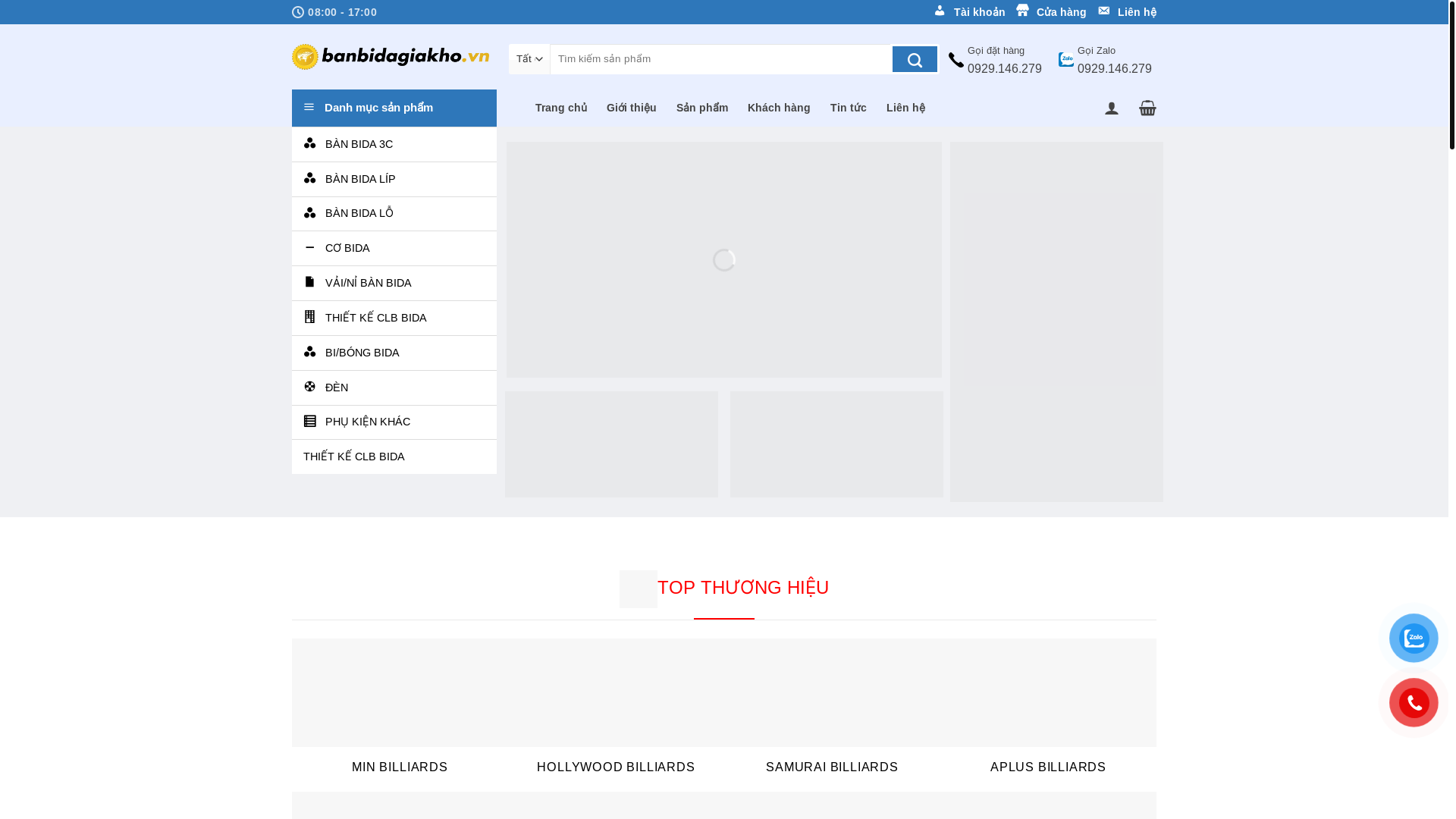
Task: Click the balls icon beside BÀN BIDA 3C
Action: pos(309,143)
